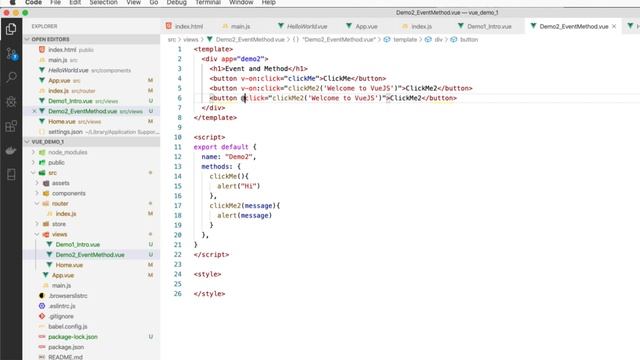Collapse the Open Editors section
This screenshot has width=640, height=360.
tap(27, 39)
